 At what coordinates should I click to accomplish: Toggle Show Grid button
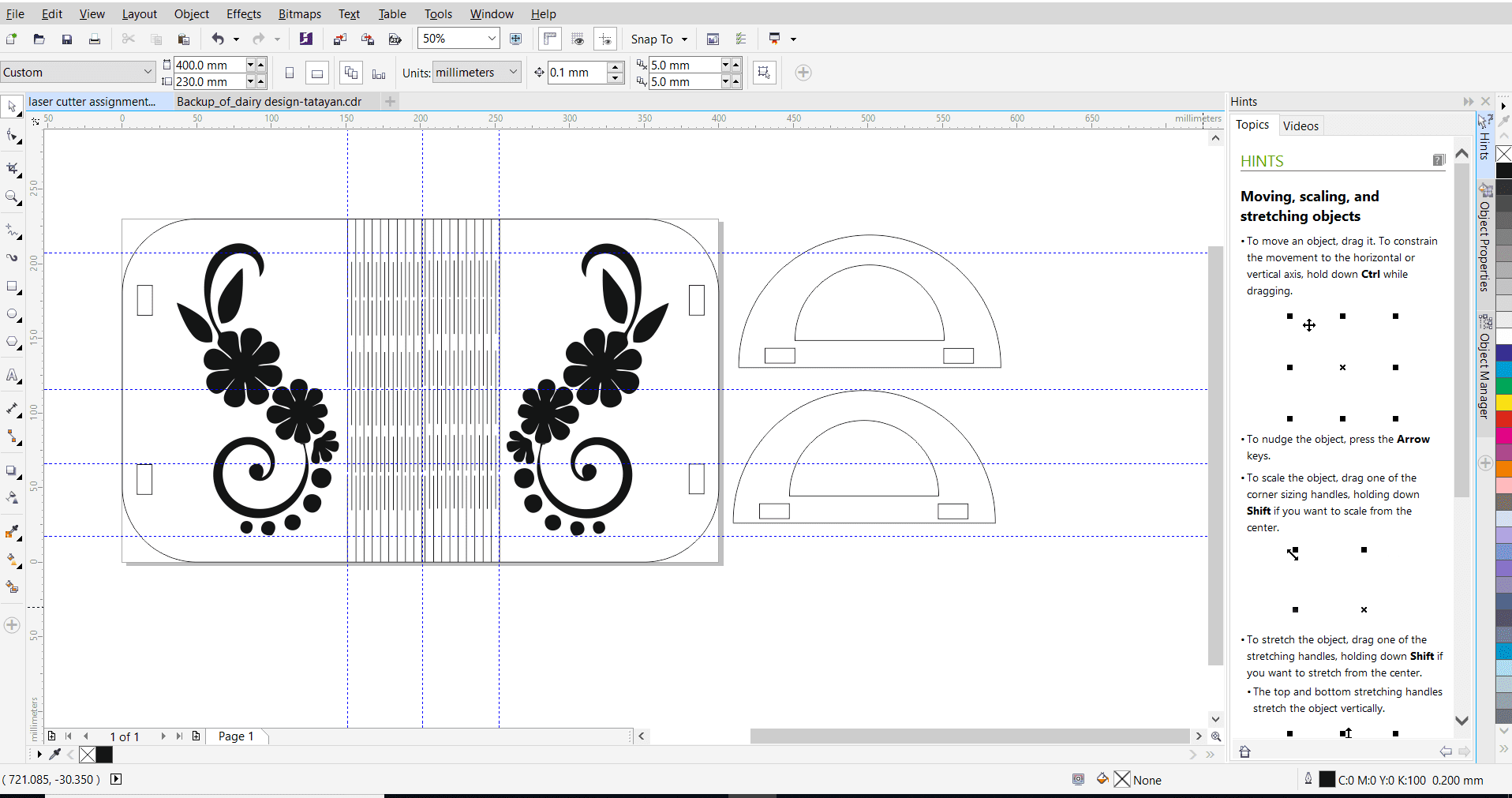(x=578, y=39)
